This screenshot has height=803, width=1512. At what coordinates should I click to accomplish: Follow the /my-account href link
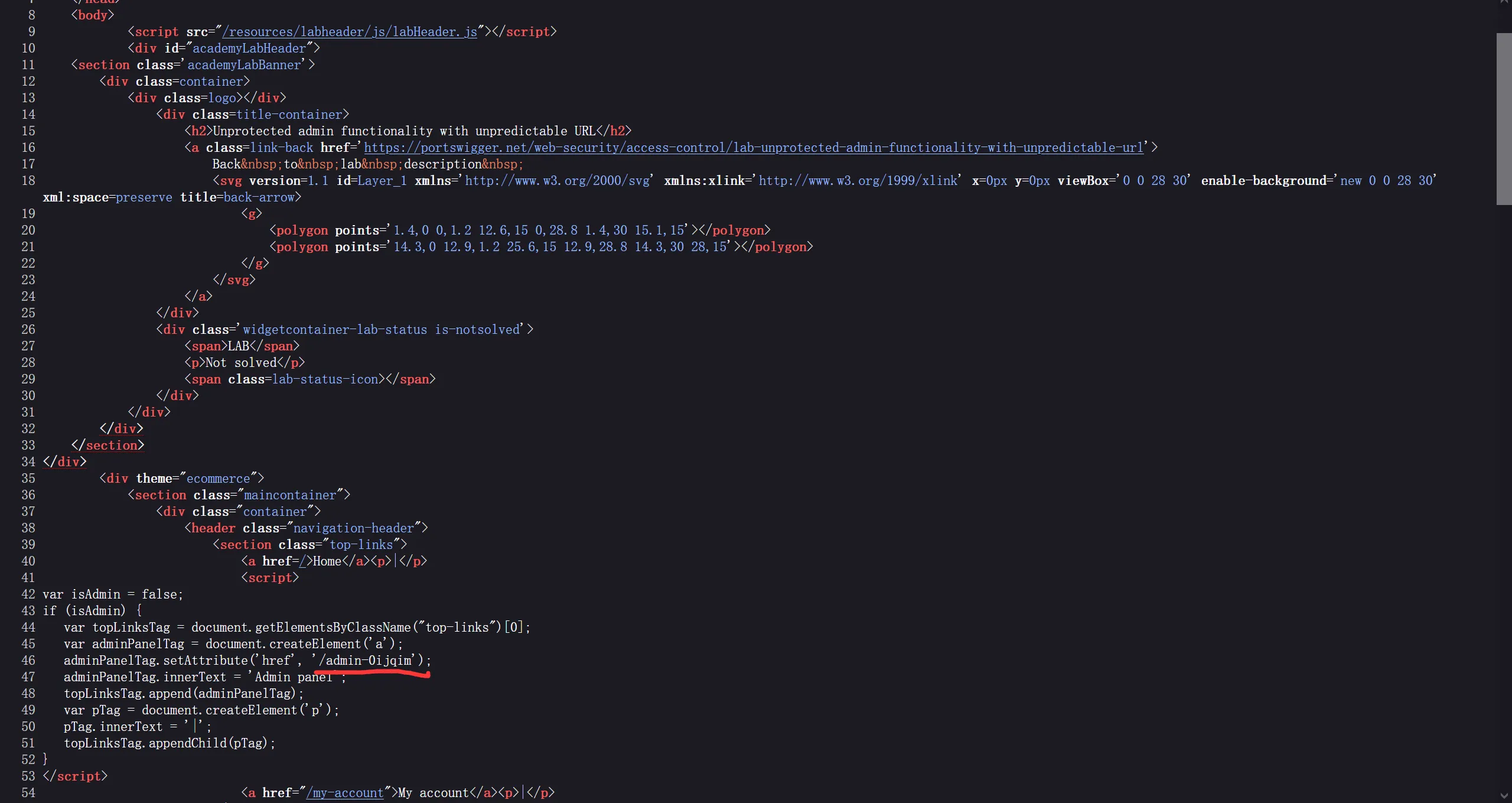pos(345,792)
